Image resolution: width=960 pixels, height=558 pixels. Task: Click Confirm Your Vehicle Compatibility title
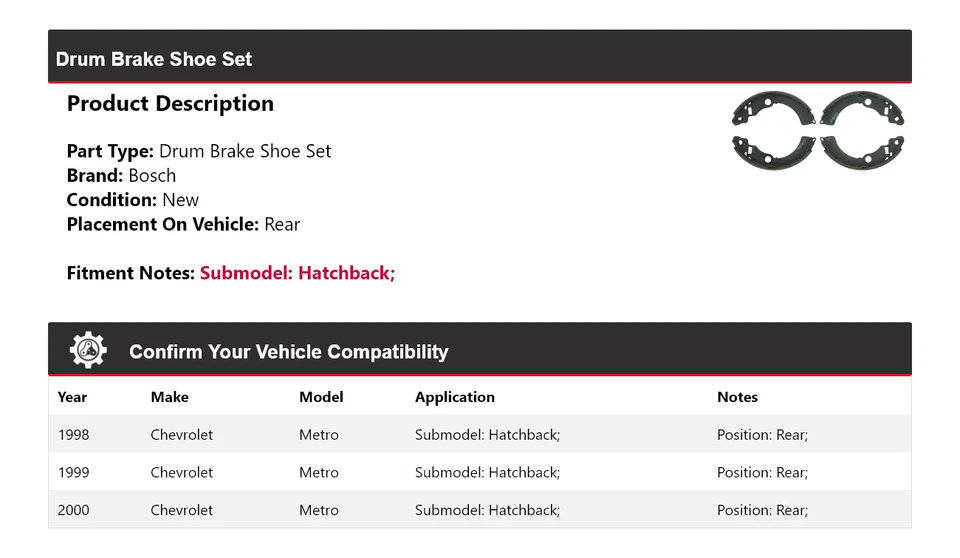(x=288, y=352)
